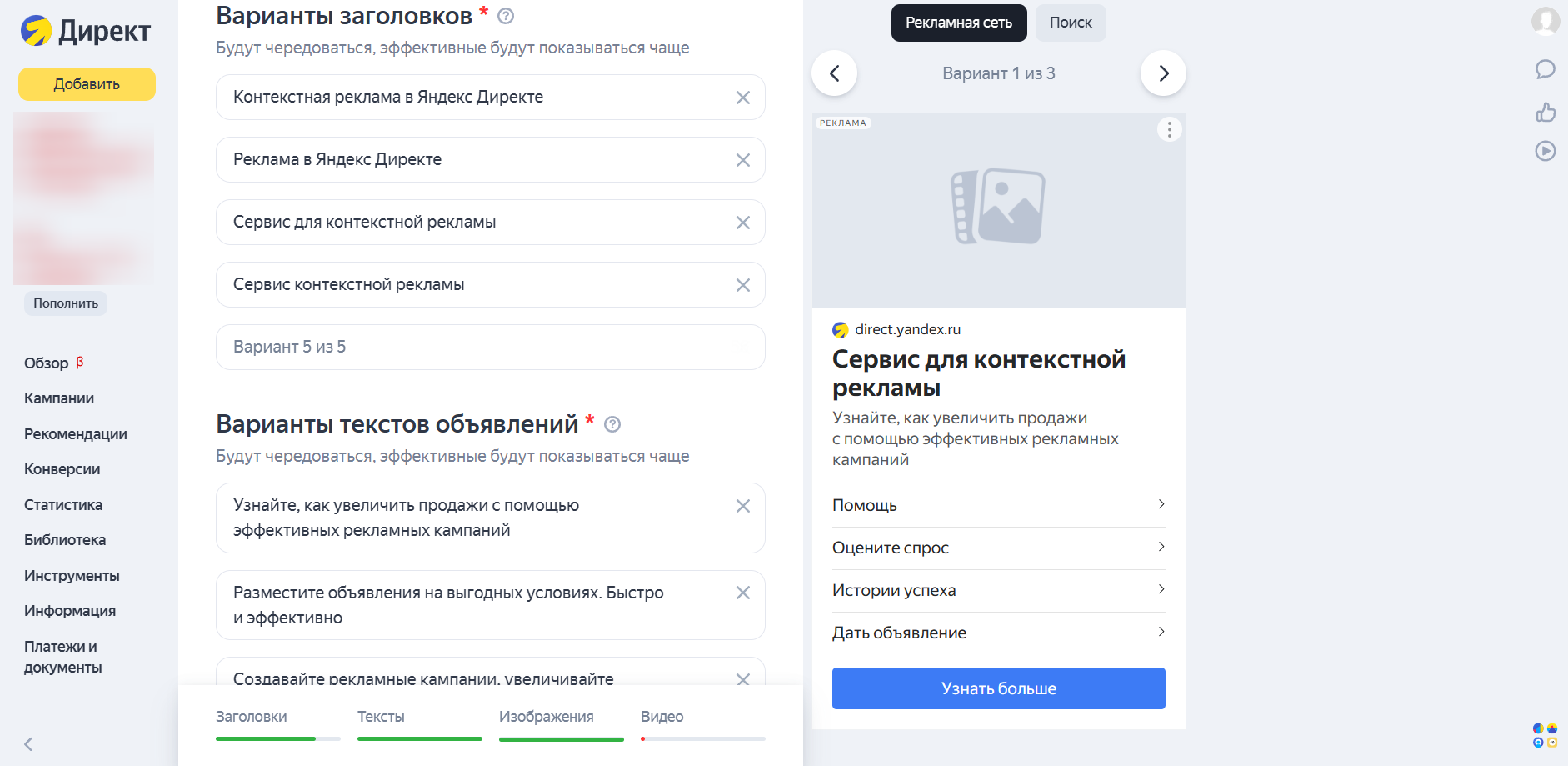Click the 'direct.yandex.ru' domain in preview

[907, 329]
